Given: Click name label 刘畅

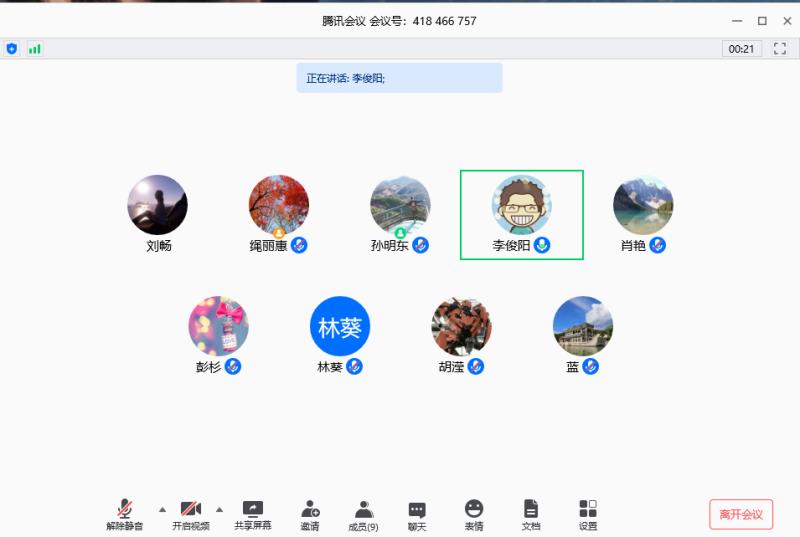Looking at the screenshot, I should (159, 246).
